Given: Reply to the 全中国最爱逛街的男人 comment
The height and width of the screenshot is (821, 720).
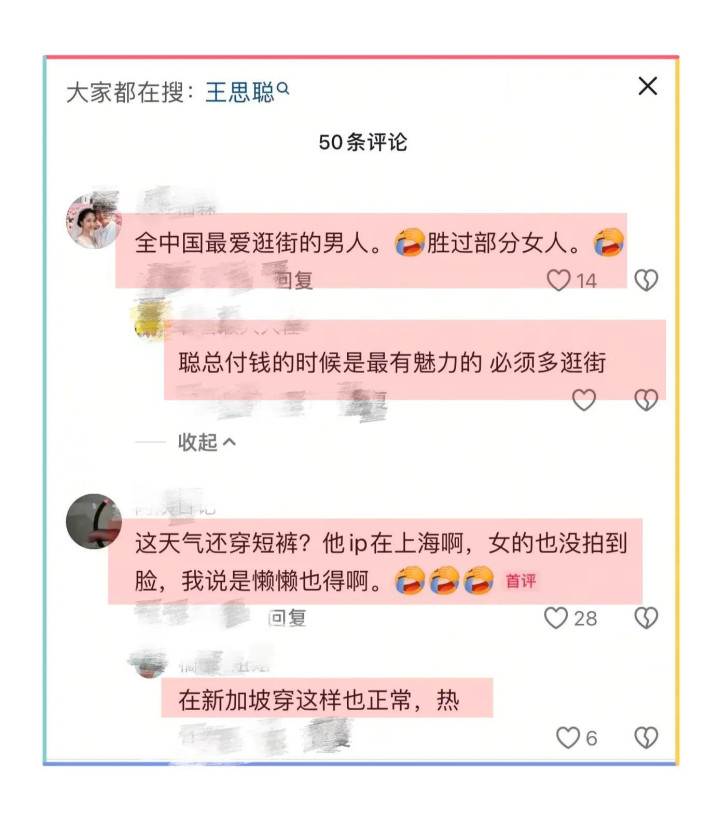Looking at the screenshot, I should (x=294, y=280).
